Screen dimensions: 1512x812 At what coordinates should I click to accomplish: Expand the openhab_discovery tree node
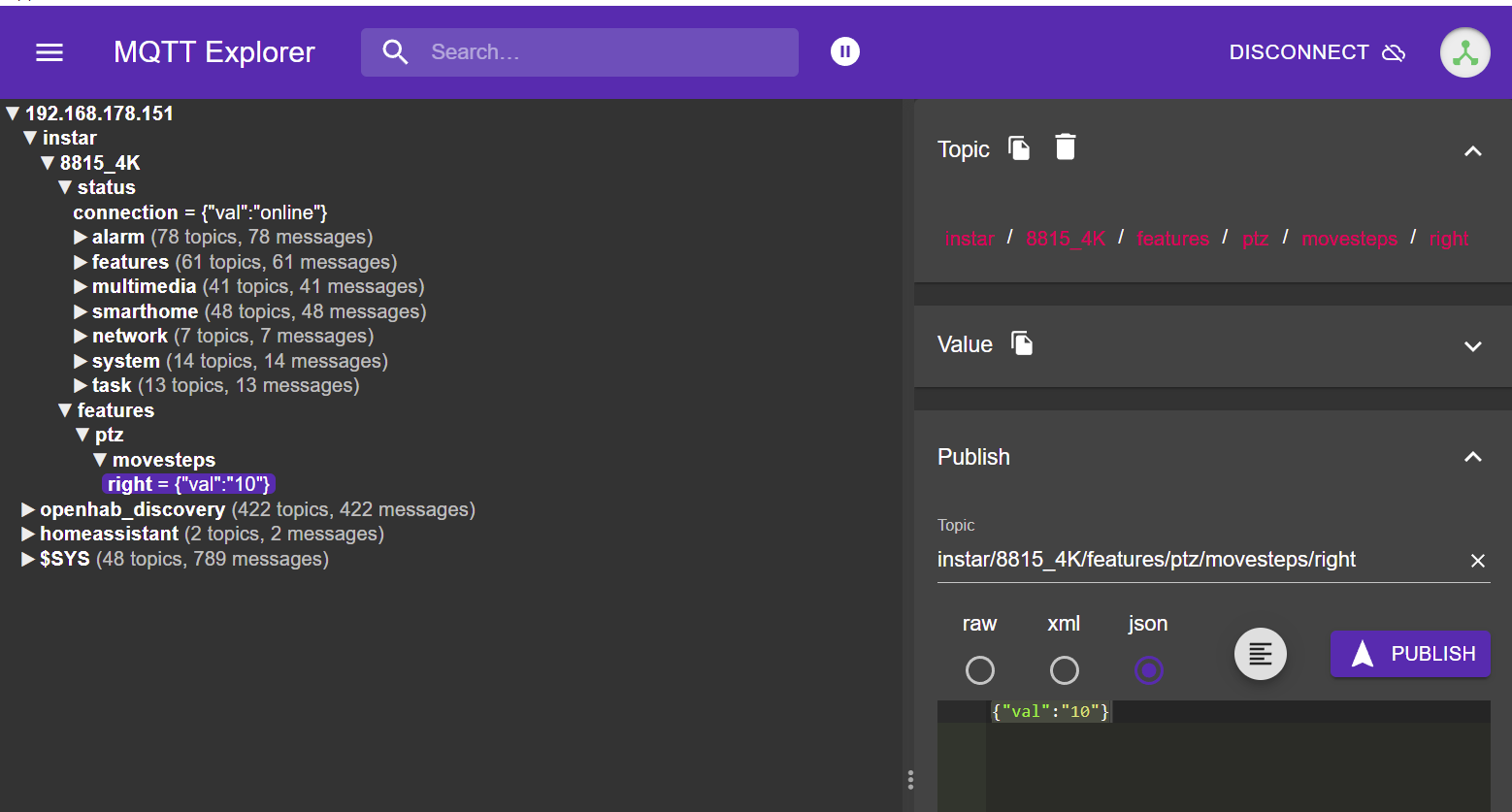tap(28, 509)
